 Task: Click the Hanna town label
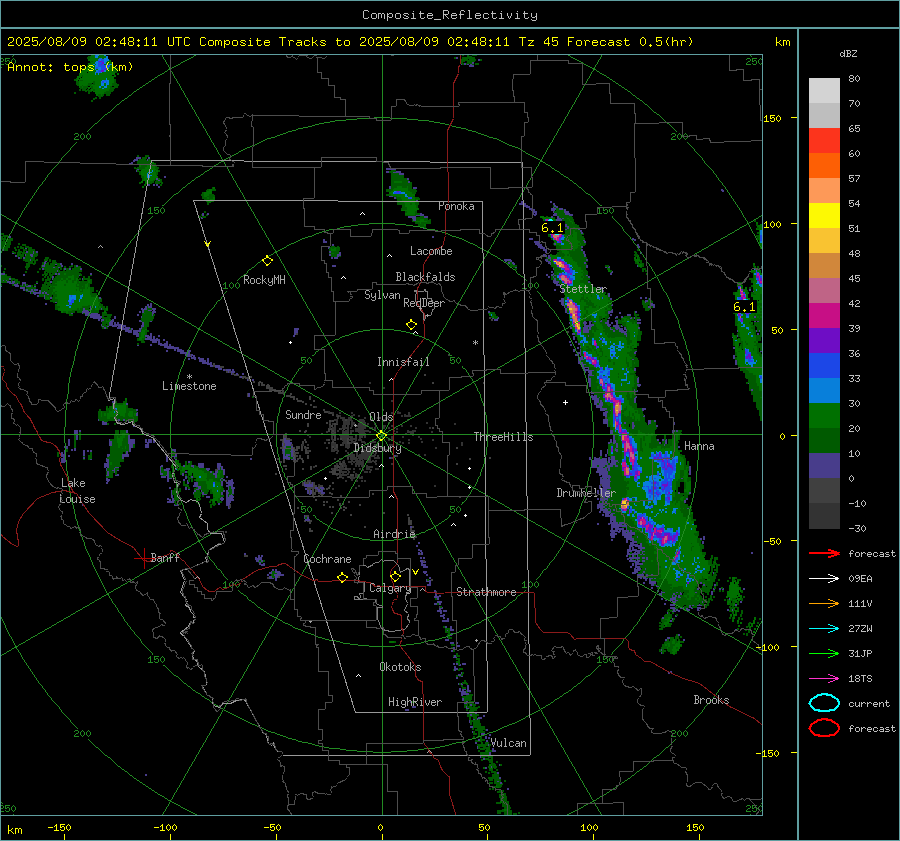click(699, 446)
